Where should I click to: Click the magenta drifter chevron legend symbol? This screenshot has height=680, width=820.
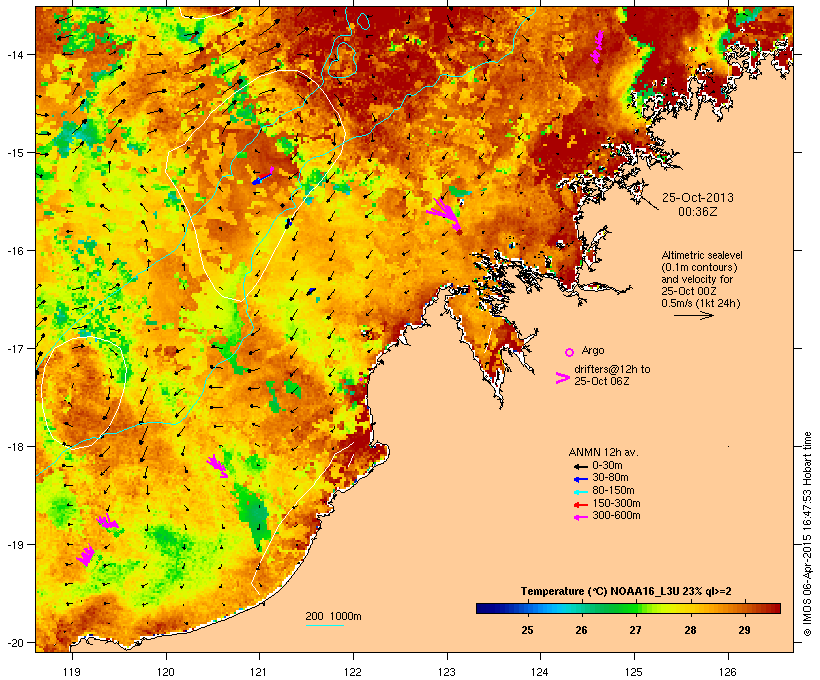coord(563,378)
